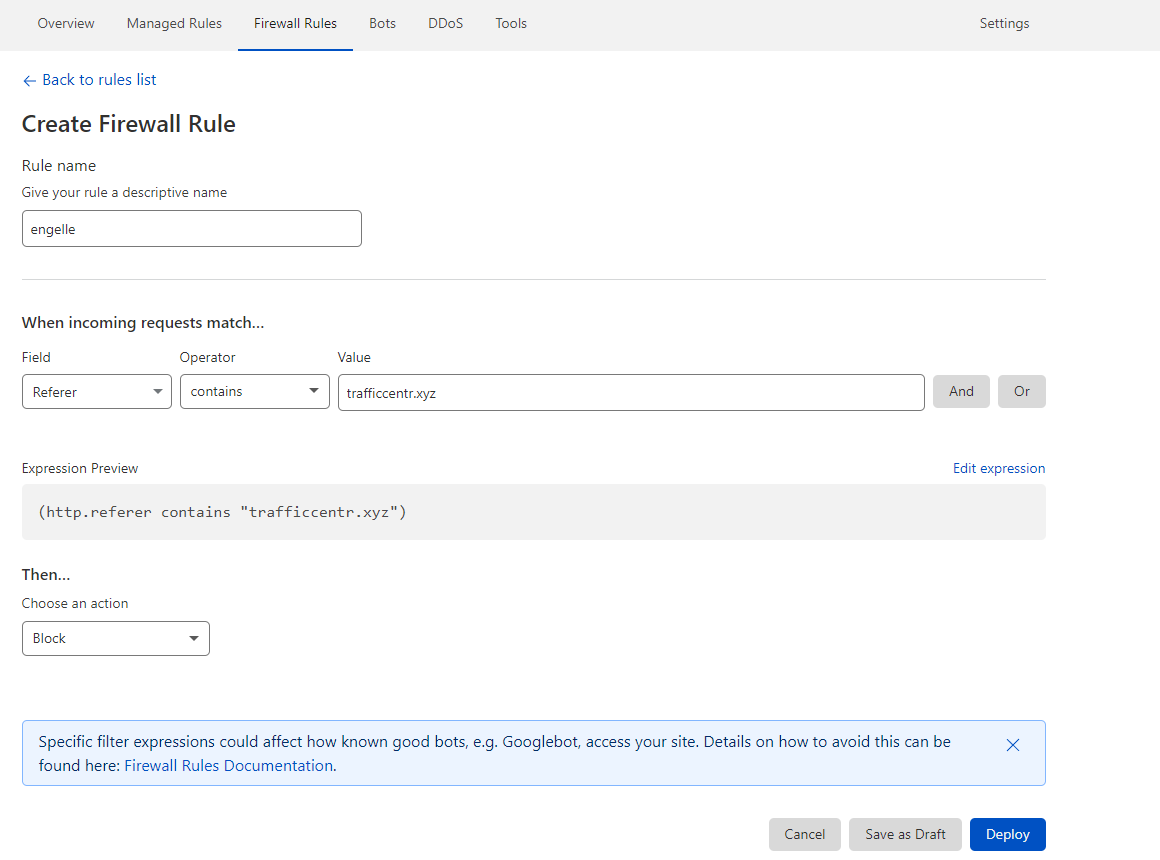Open the Settings tab

[x=1004, y=24]
